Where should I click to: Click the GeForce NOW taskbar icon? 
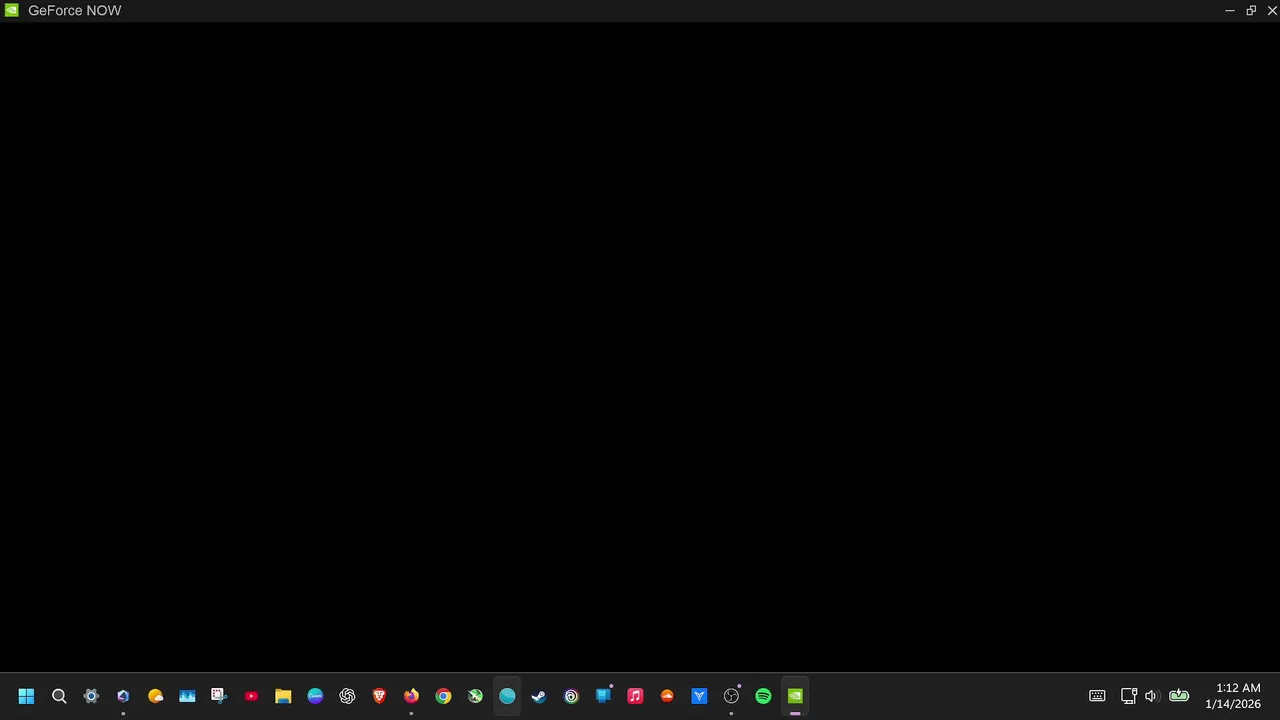point(795,696)
